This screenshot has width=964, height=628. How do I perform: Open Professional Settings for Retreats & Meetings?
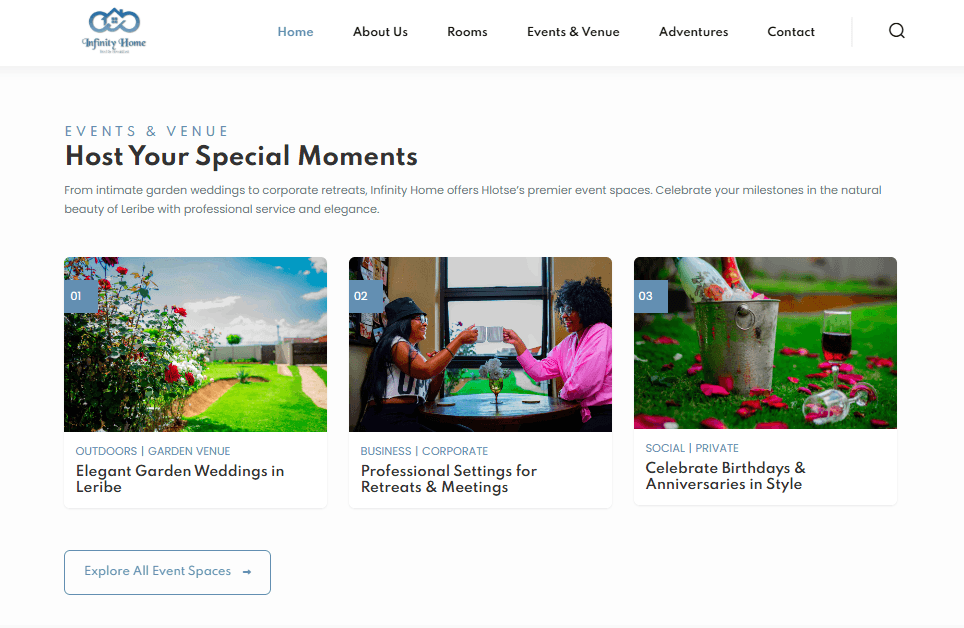point(449,479)
